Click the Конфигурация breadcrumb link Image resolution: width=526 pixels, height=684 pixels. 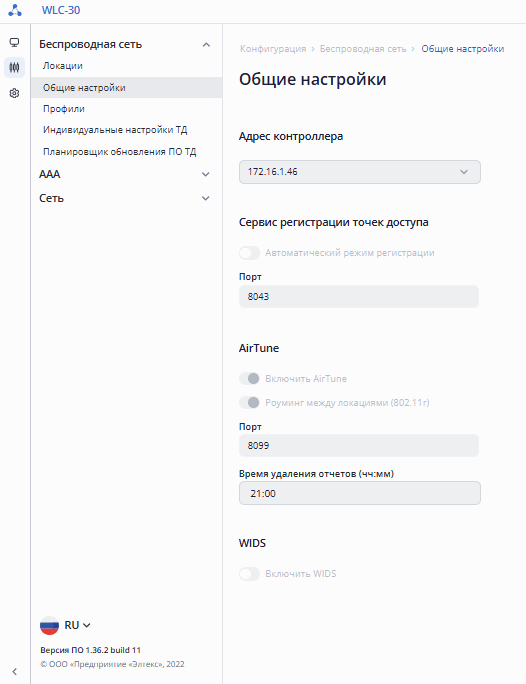(273, 49)
